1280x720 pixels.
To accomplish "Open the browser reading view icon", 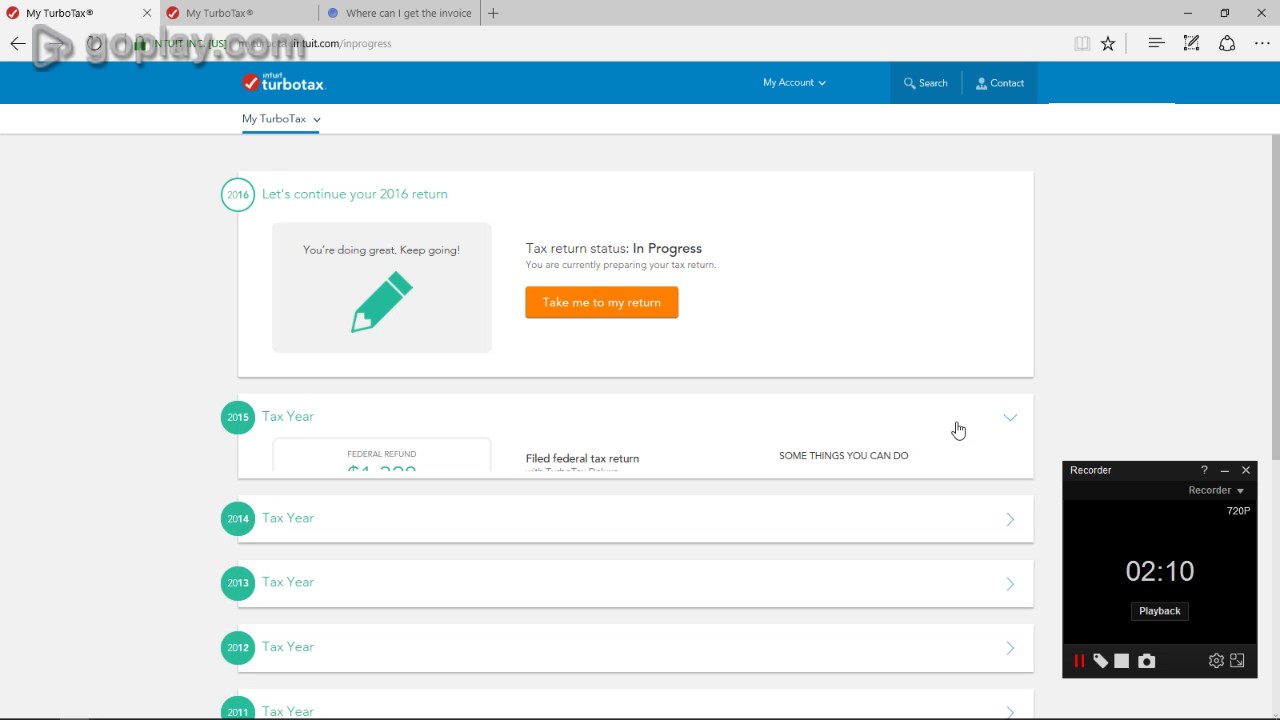I will pos(1082,43).
